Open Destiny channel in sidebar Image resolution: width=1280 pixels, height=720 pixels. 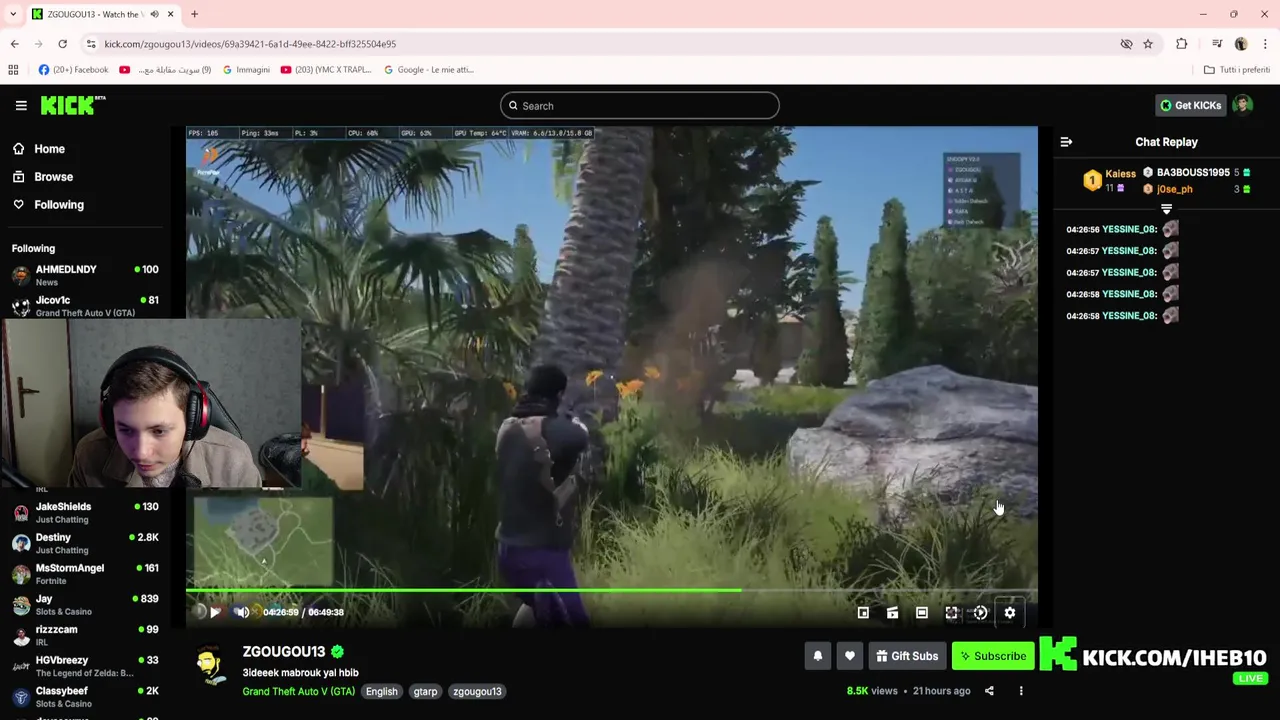(x=85, y=543)
